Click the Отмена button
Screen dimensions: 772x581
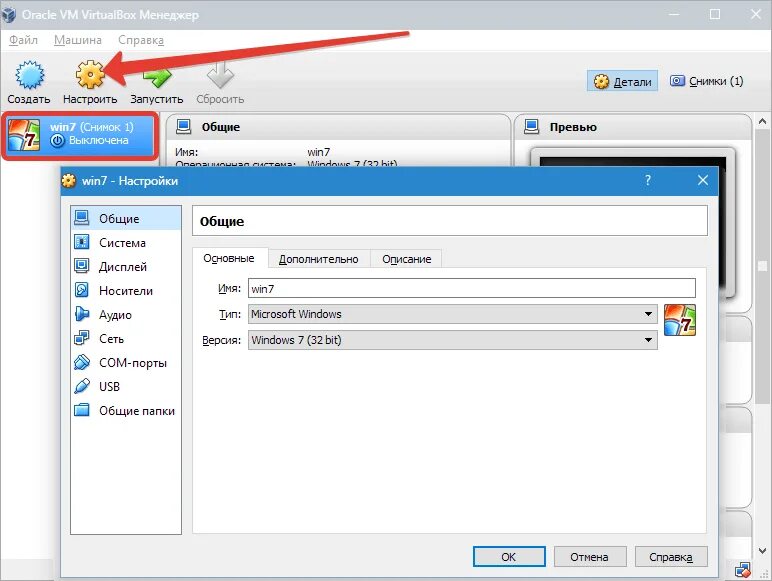pos(590,557)
